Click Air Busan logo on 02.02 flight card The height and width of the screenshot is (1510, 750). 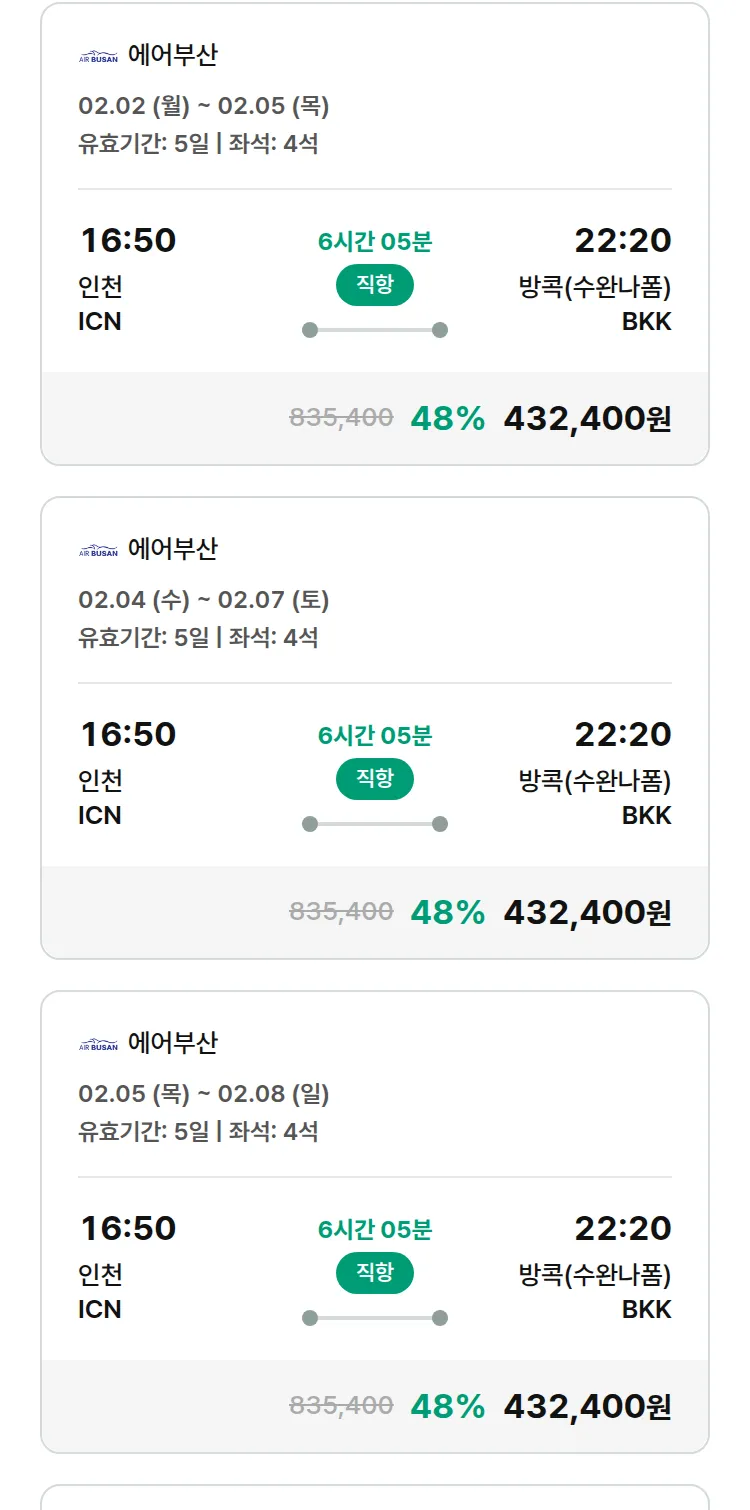(98, 57)
